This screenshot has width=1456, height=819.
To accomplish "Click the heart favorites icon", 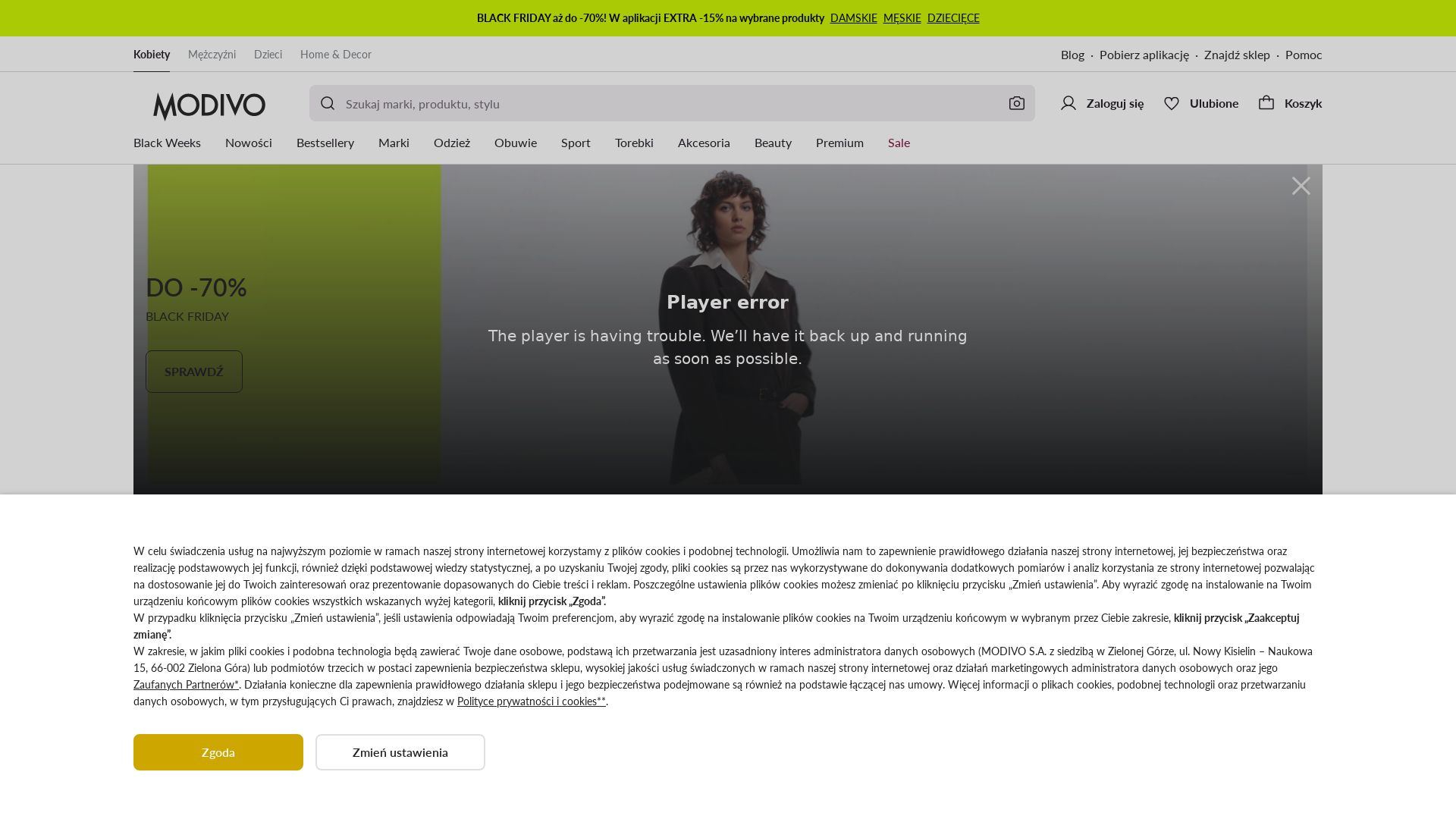I will coord(1172,103).
